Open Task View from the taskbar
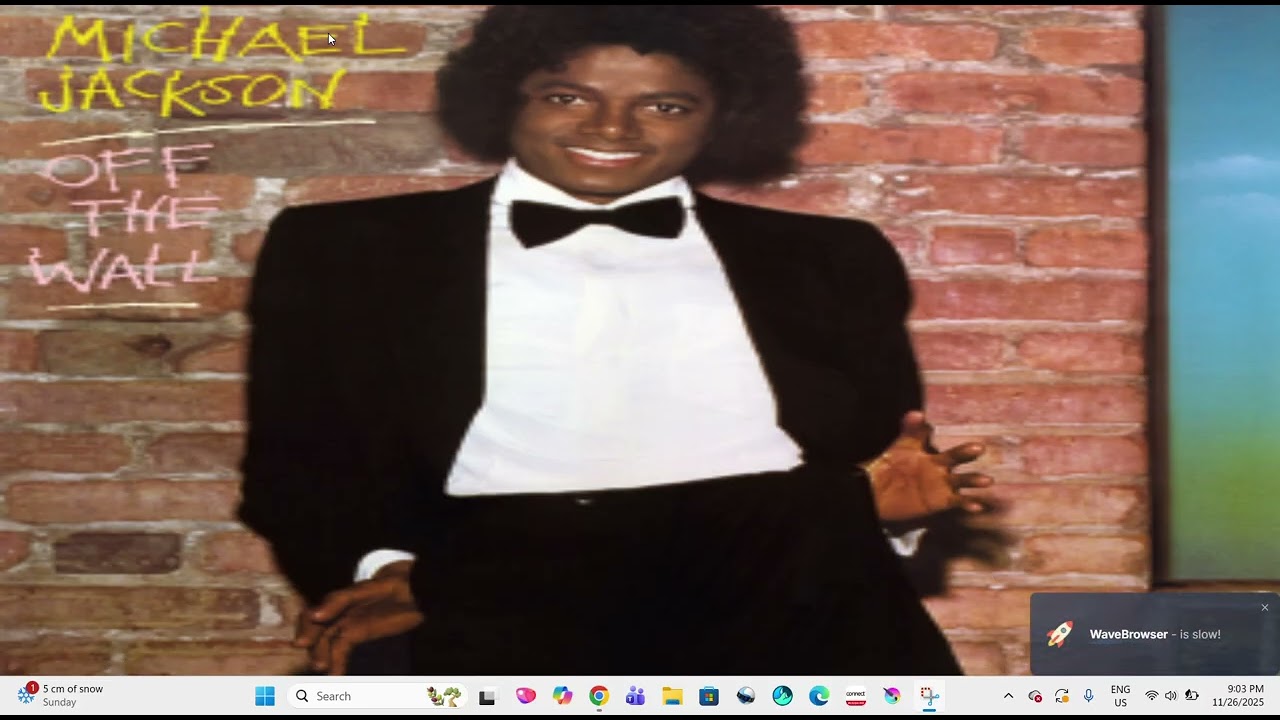The height and width of the screenshot is (720, 1280). click(x=487, y=696)
